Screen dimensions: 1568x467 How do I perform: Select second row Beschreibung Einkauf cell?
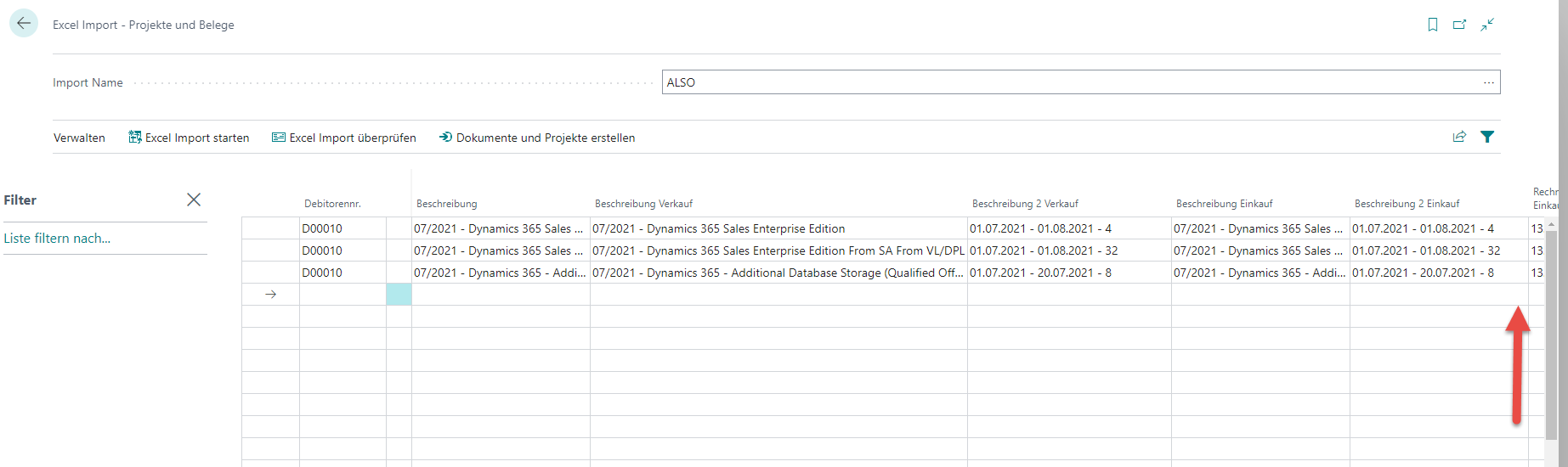1260,250
